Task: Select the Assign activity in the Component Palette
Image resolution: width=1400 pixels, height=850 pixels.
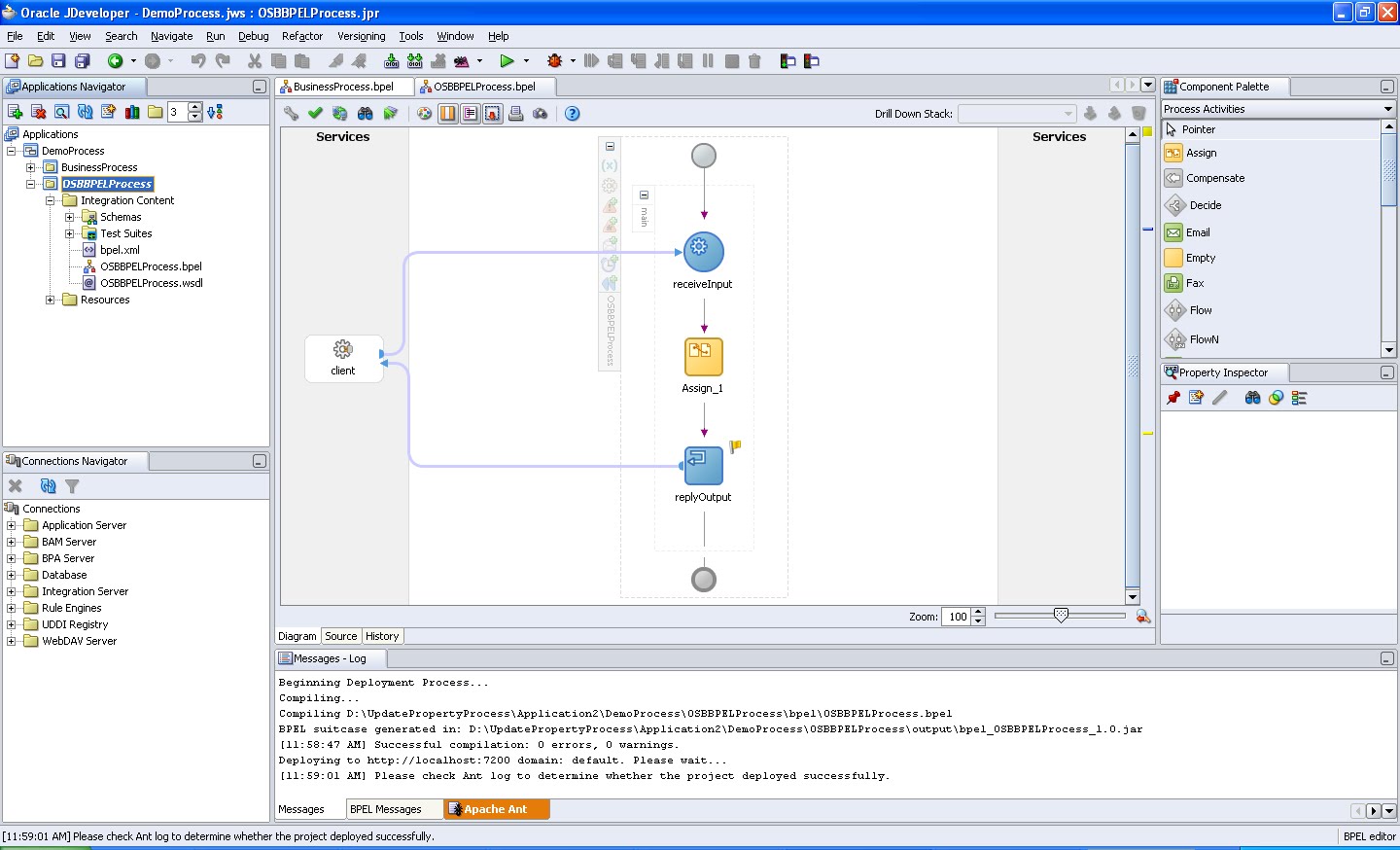Action: [x=1202, y=153]
